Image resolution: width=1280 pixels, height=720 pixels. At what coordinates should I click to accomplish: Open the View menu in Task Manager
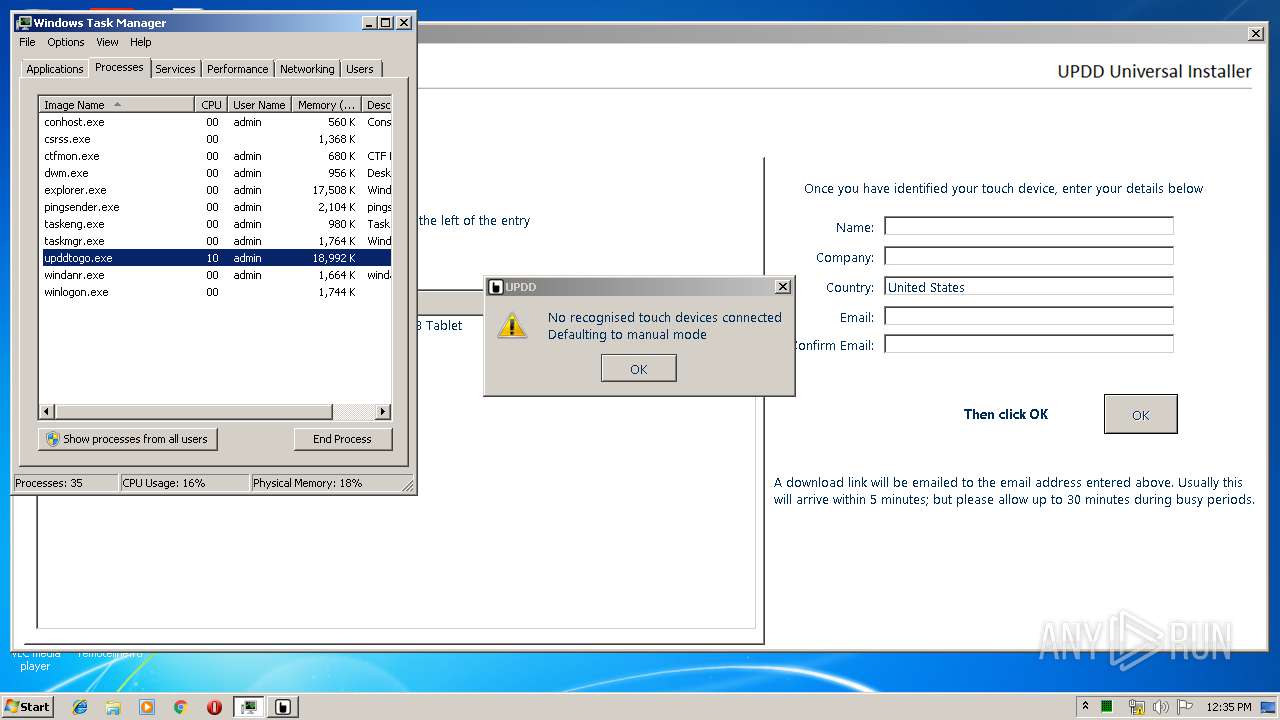point(107,42)
